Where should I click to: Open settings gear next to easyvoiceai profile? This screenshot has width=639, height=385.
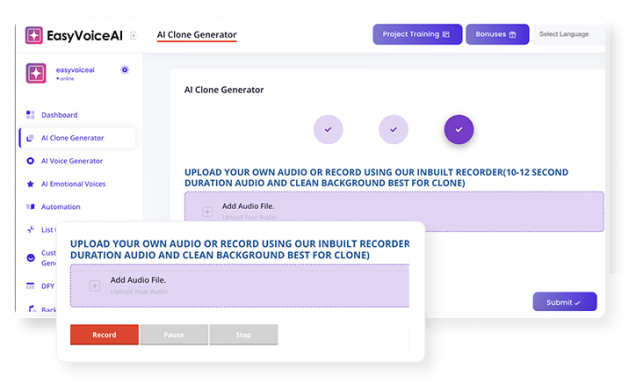coord(125,70)
